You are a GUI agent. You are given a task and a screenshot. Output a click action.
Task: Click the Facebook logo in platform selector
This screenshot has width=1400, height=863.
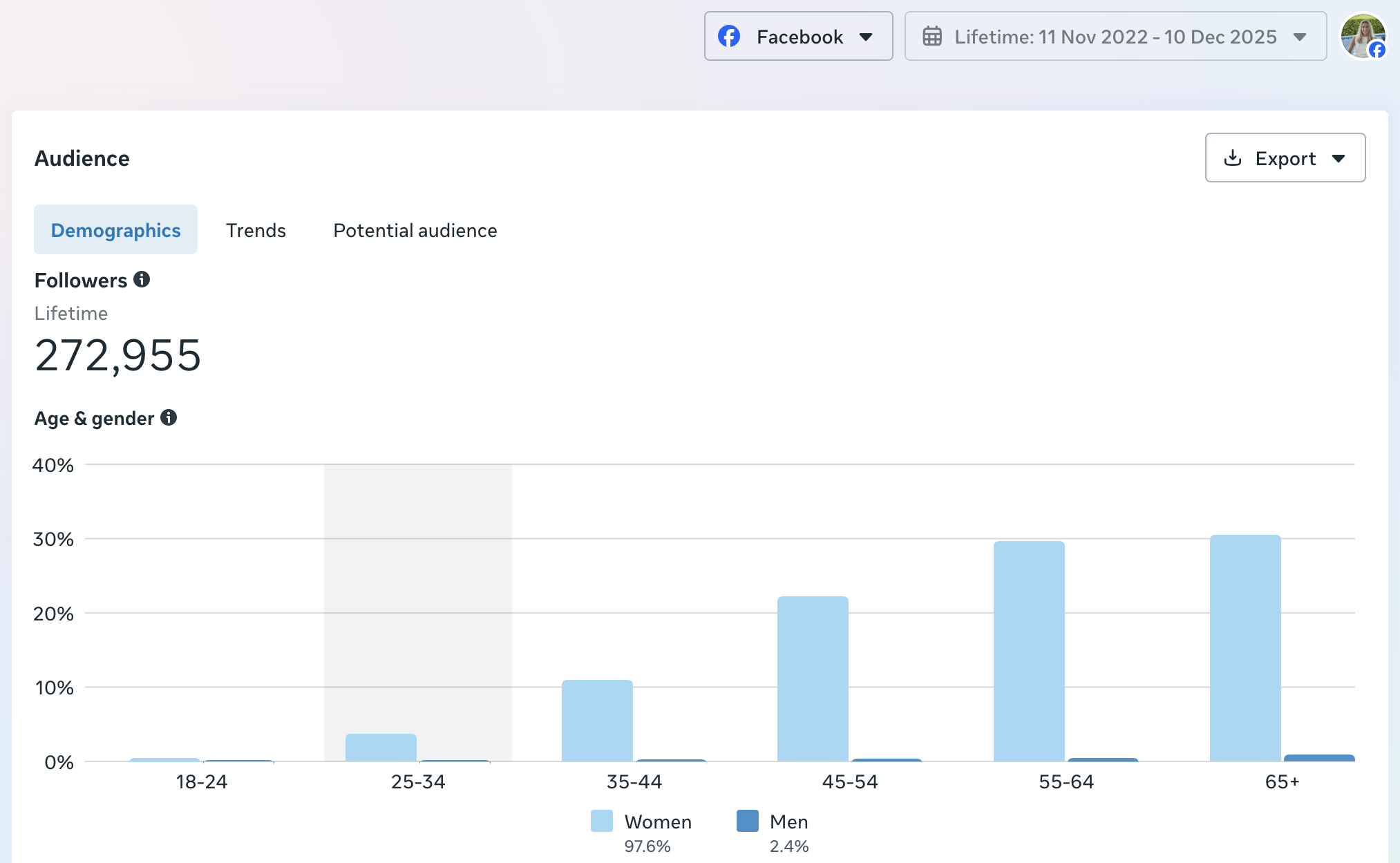tap(729, 36)
